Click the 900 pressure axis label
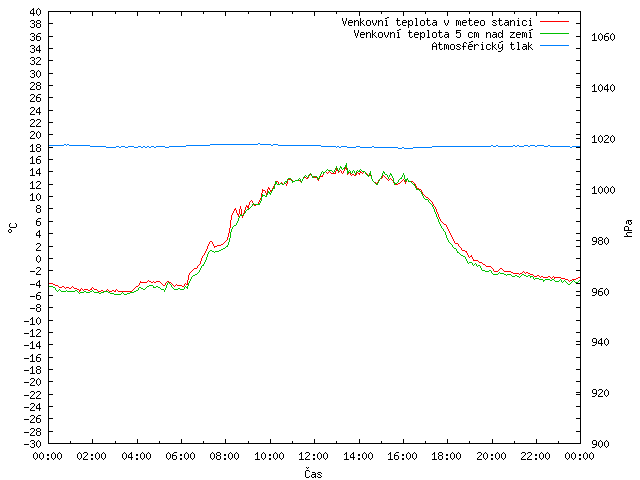The width and height of the screenshot is (640, 480). click(600, 444)
